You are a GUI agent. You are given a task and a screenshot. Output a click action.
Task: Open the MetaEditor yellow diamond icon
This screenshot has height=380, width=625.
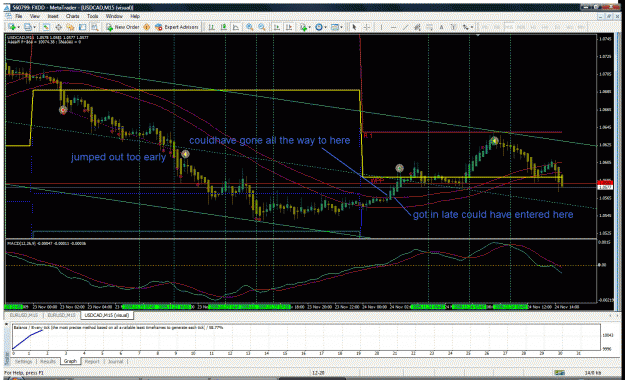tap(146, 27)
